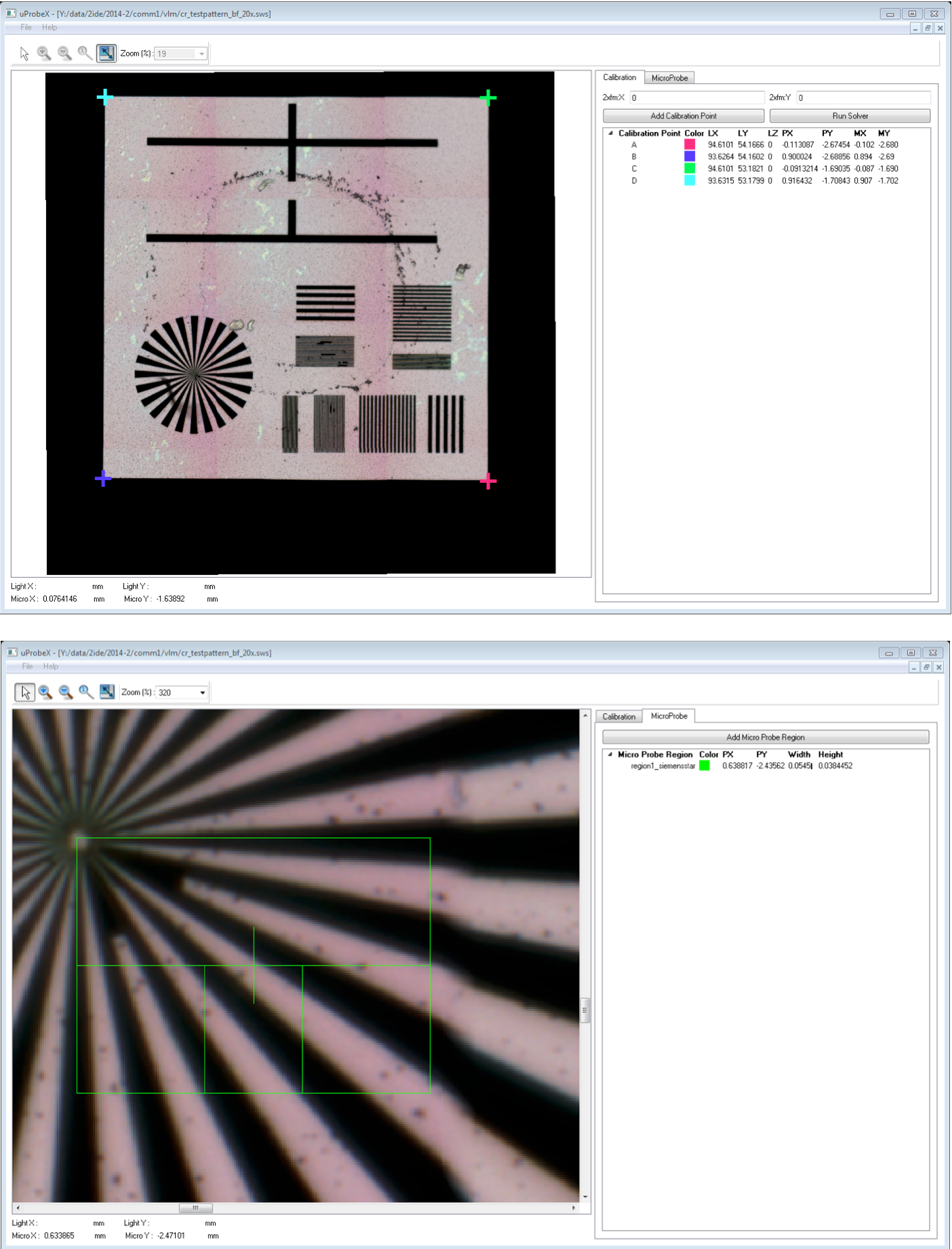952x1249 pixels.
Task: Click the scroll-left arrow below the zoomed image
Action: click(18, 1208)
